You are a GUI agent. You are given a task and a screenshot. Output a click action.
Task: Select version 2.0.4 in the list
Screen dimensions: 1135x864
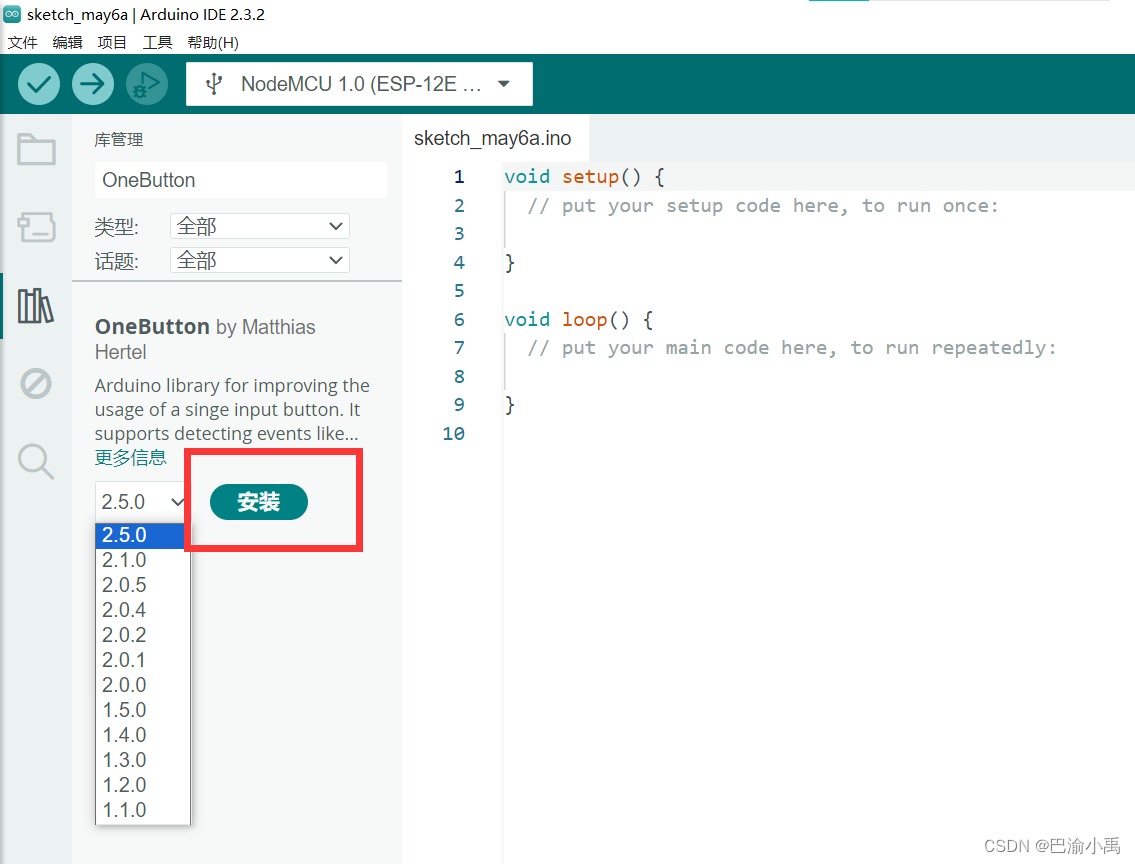point(142,610)
